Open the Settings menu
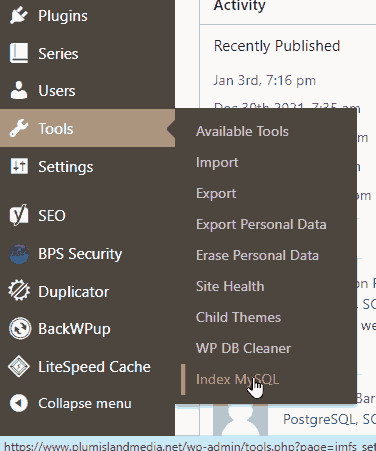376x451 pixels. [66, 167]
